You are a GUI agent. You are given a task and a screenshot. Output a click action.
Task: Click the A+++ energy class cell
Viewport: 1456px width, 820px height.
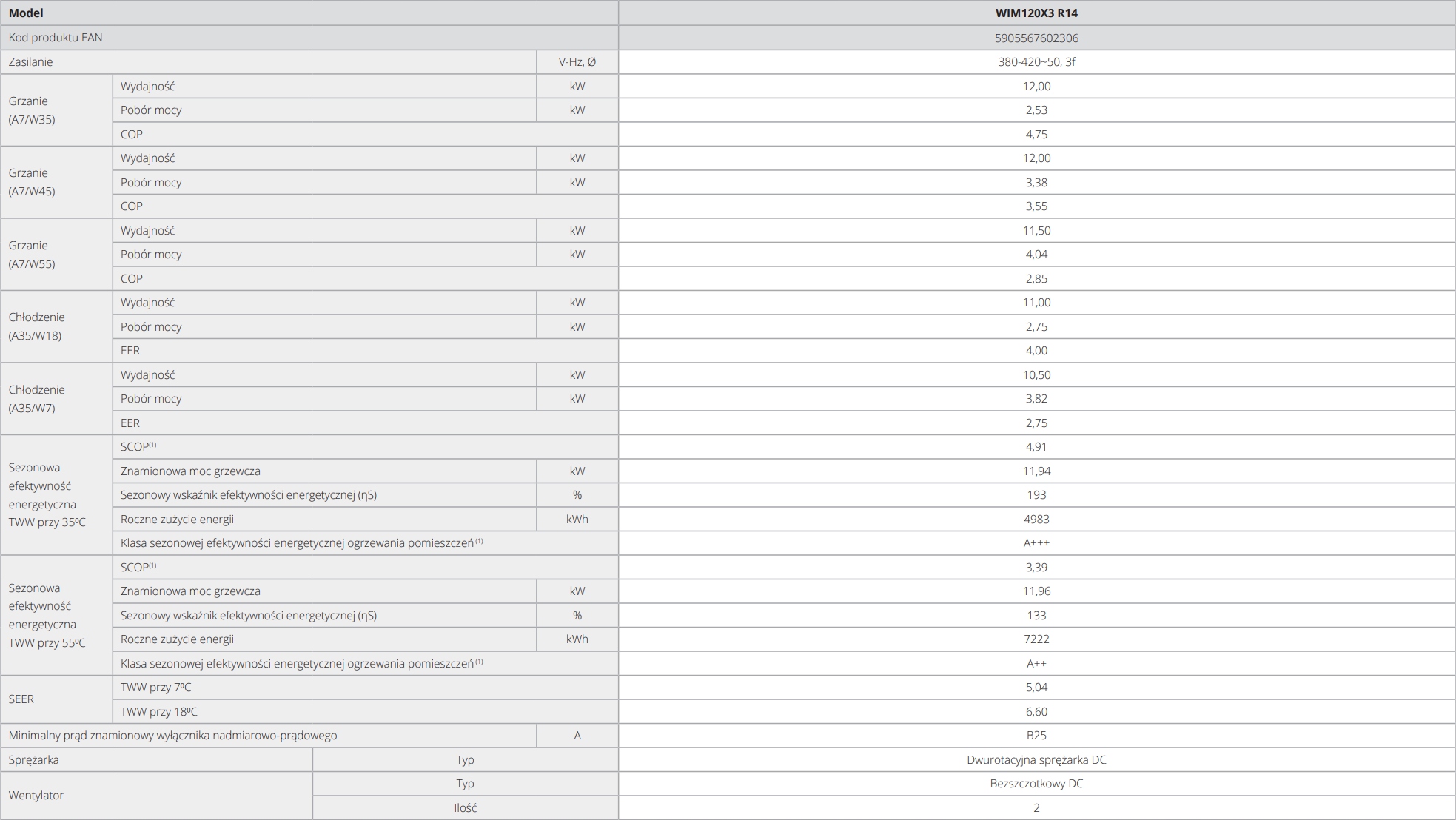[1036, 543]
